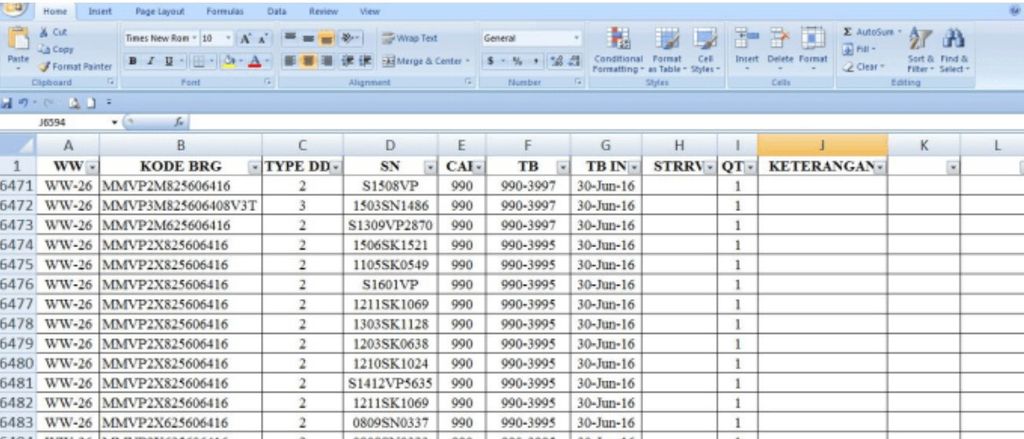Screen dimensions: 1024x439
Task: Open Find & Select
Action: click(955, 50)
